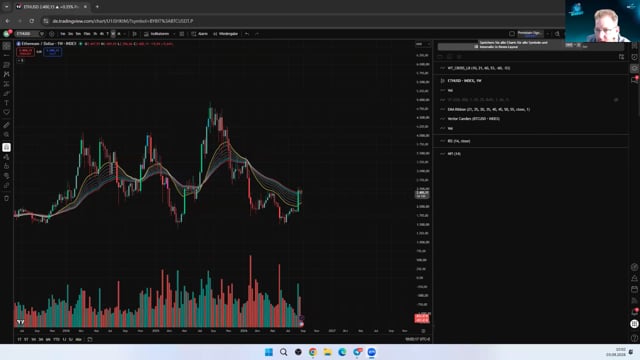Screen dimensions: 640x360
Task: Click the red sell price button
Action: [x=25, y=52]
